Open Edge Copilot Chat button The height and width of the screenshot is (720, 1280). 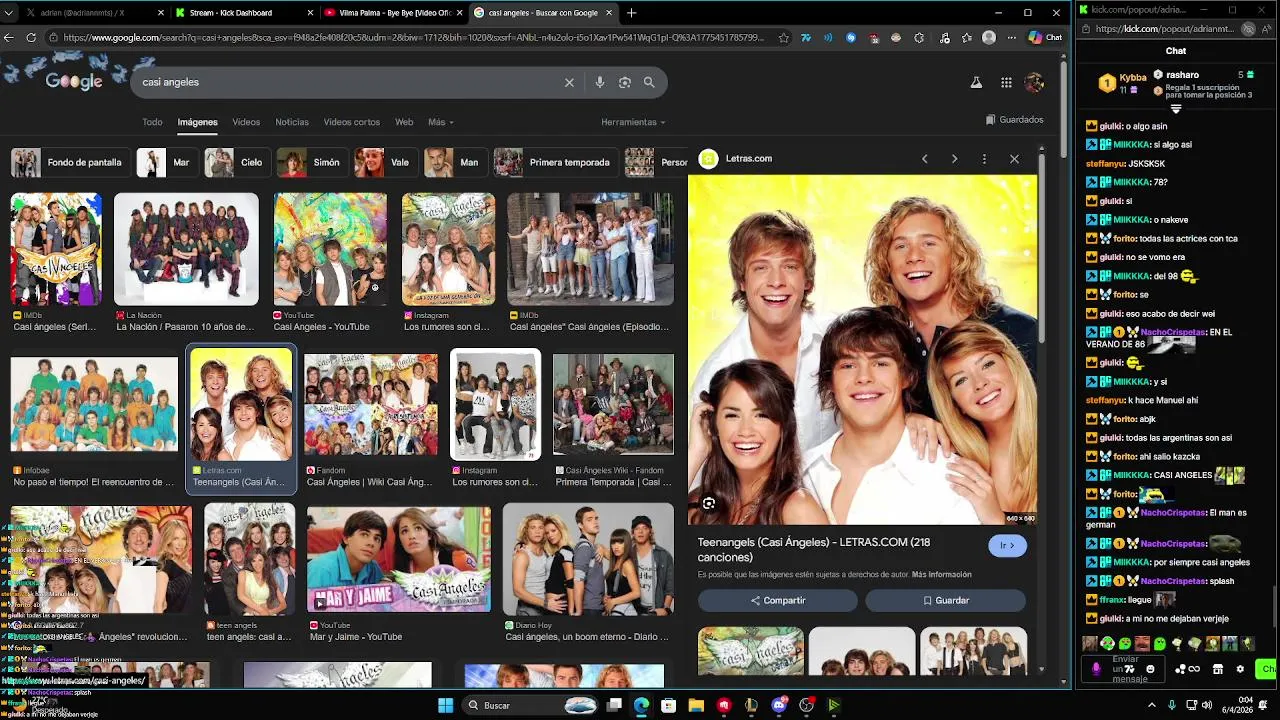click(1046, 38)
